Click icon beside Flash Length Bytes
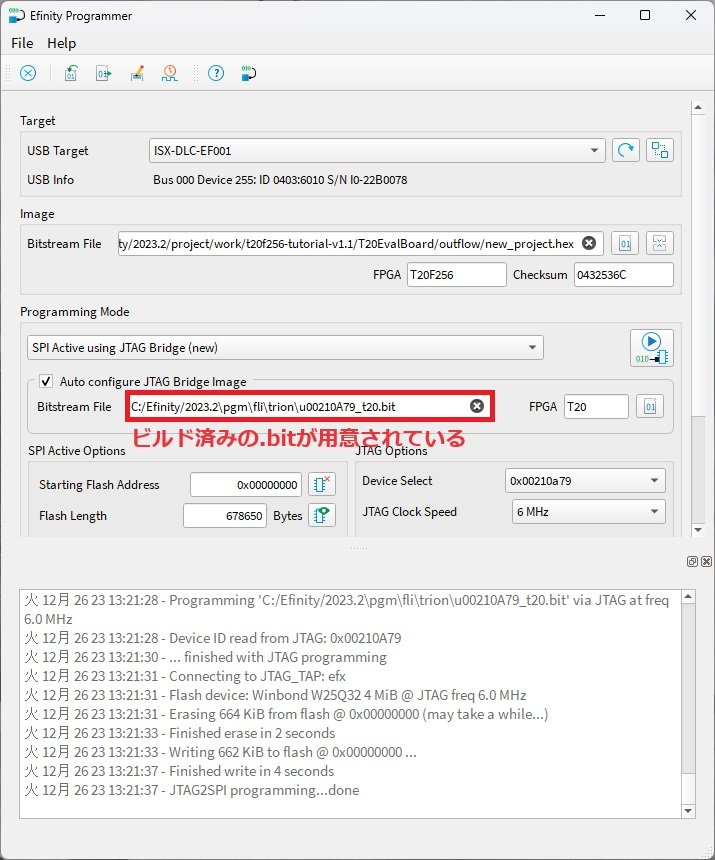The width and height of the screenshot is (715, 860). tap(322, 515)
